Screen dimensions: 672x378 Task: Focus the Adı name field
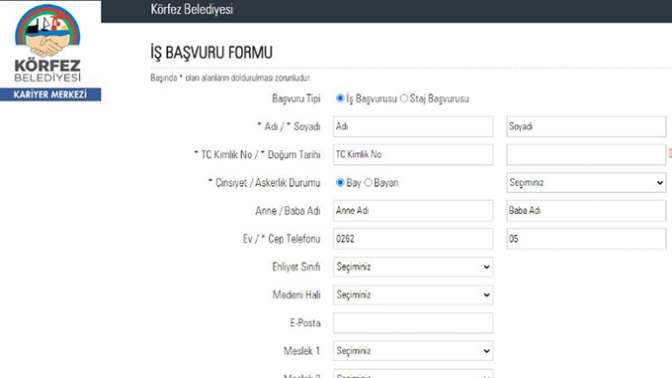413,126
